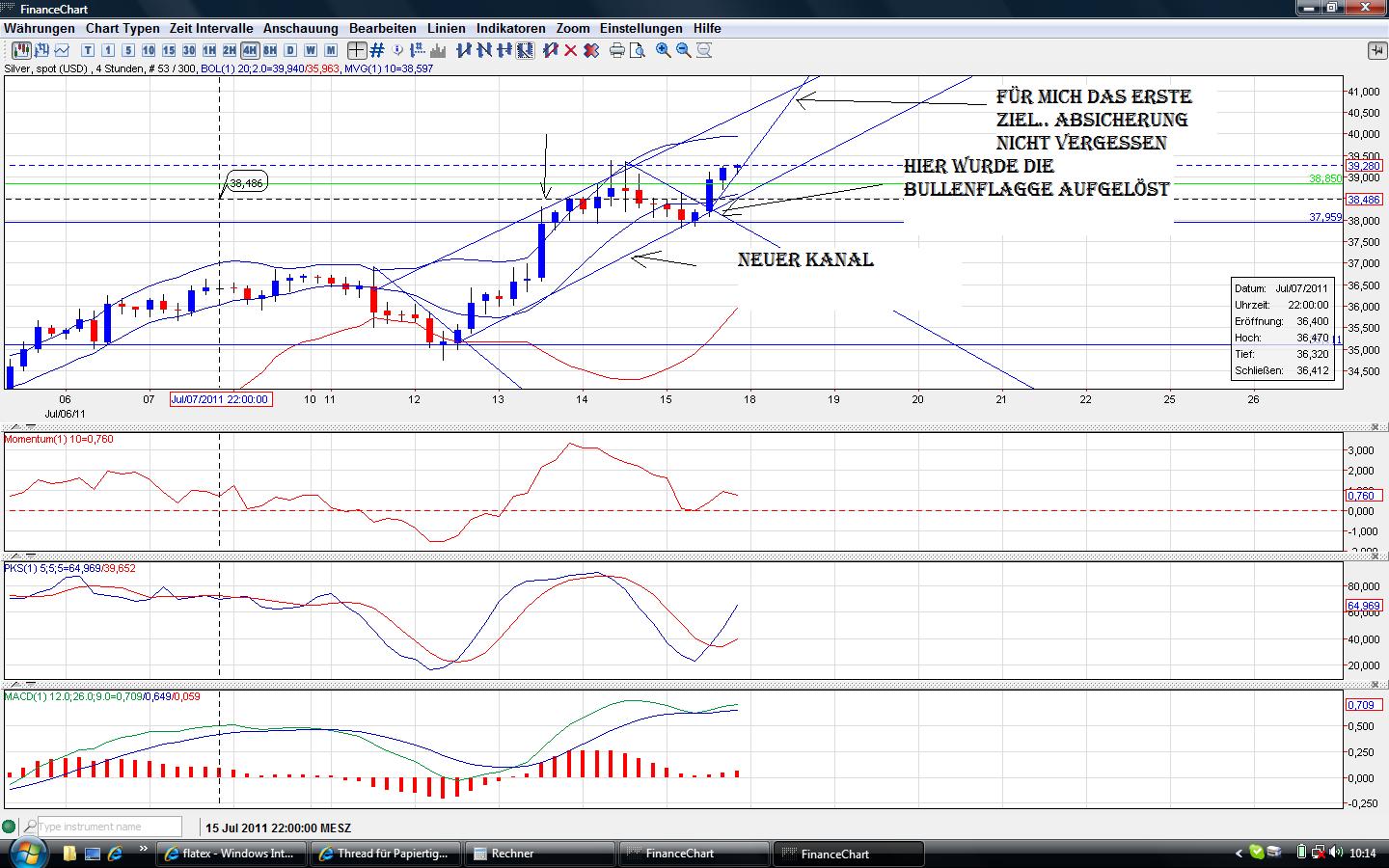Switch to line chart type icon

pos(62,50)
